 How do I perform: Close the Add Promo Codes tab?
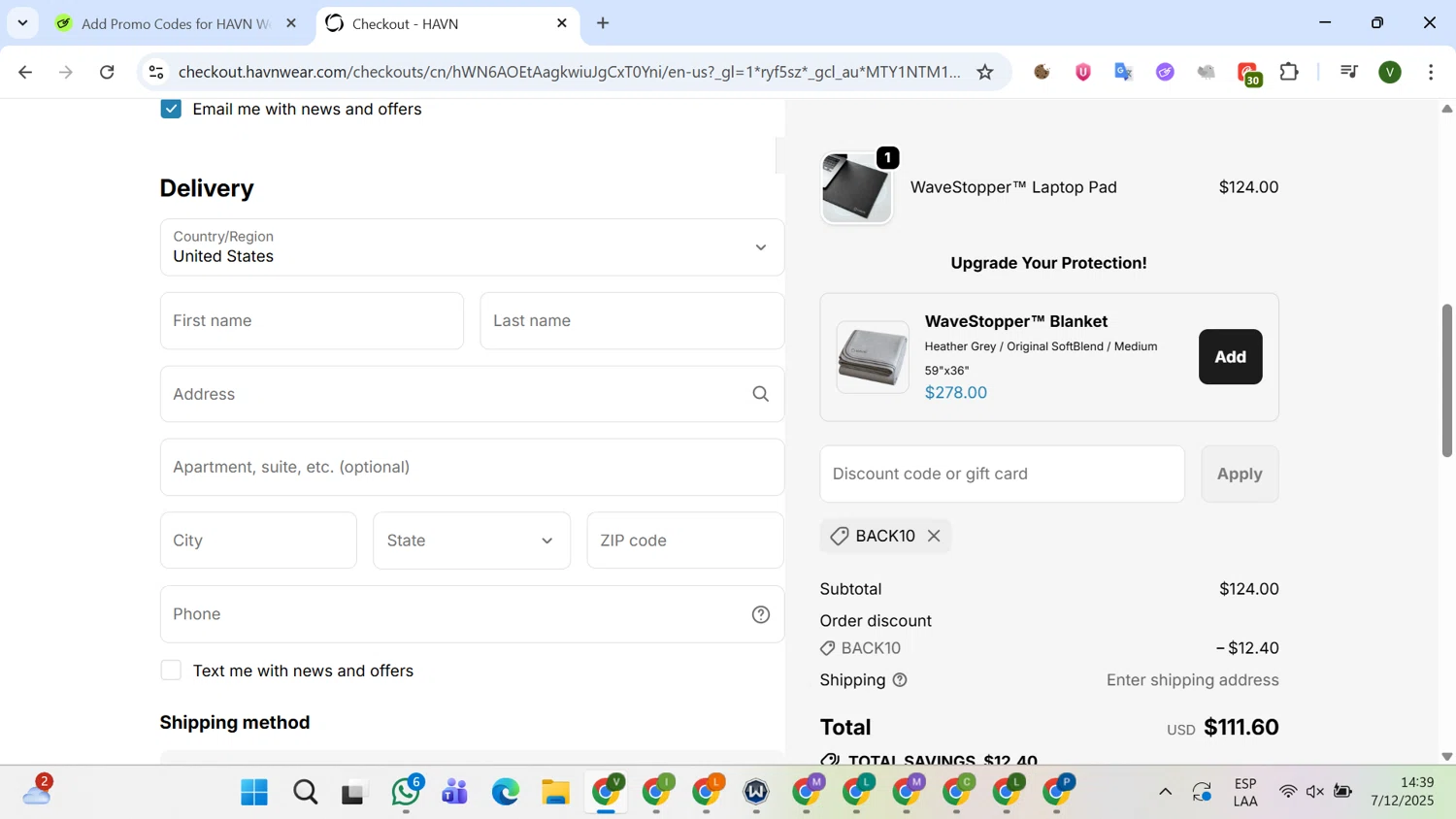[x=291, y=23]
